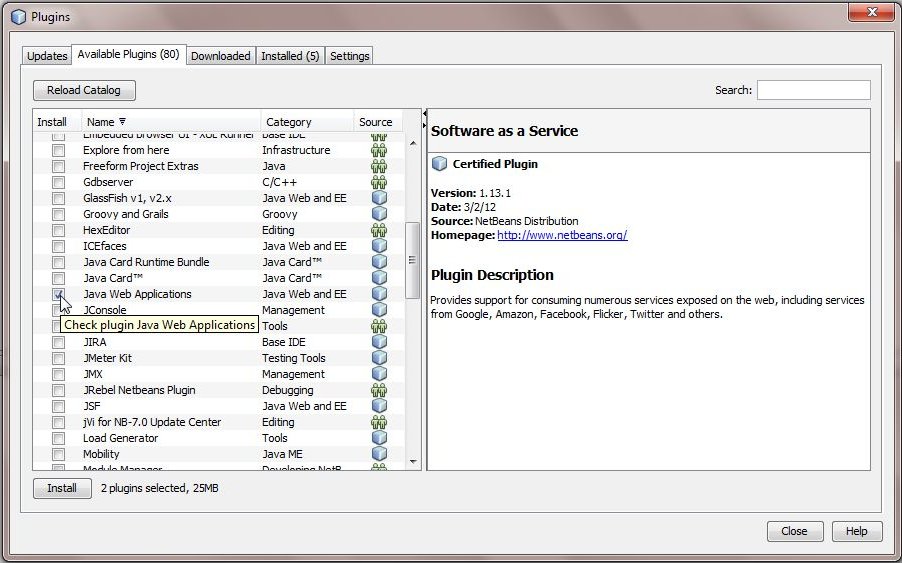Image resolution: width=902 pixels, height=563 pixels.
Task: Tick the Mobility plugin checkbox
Action: pyautogui.click(x=58, y=454)
